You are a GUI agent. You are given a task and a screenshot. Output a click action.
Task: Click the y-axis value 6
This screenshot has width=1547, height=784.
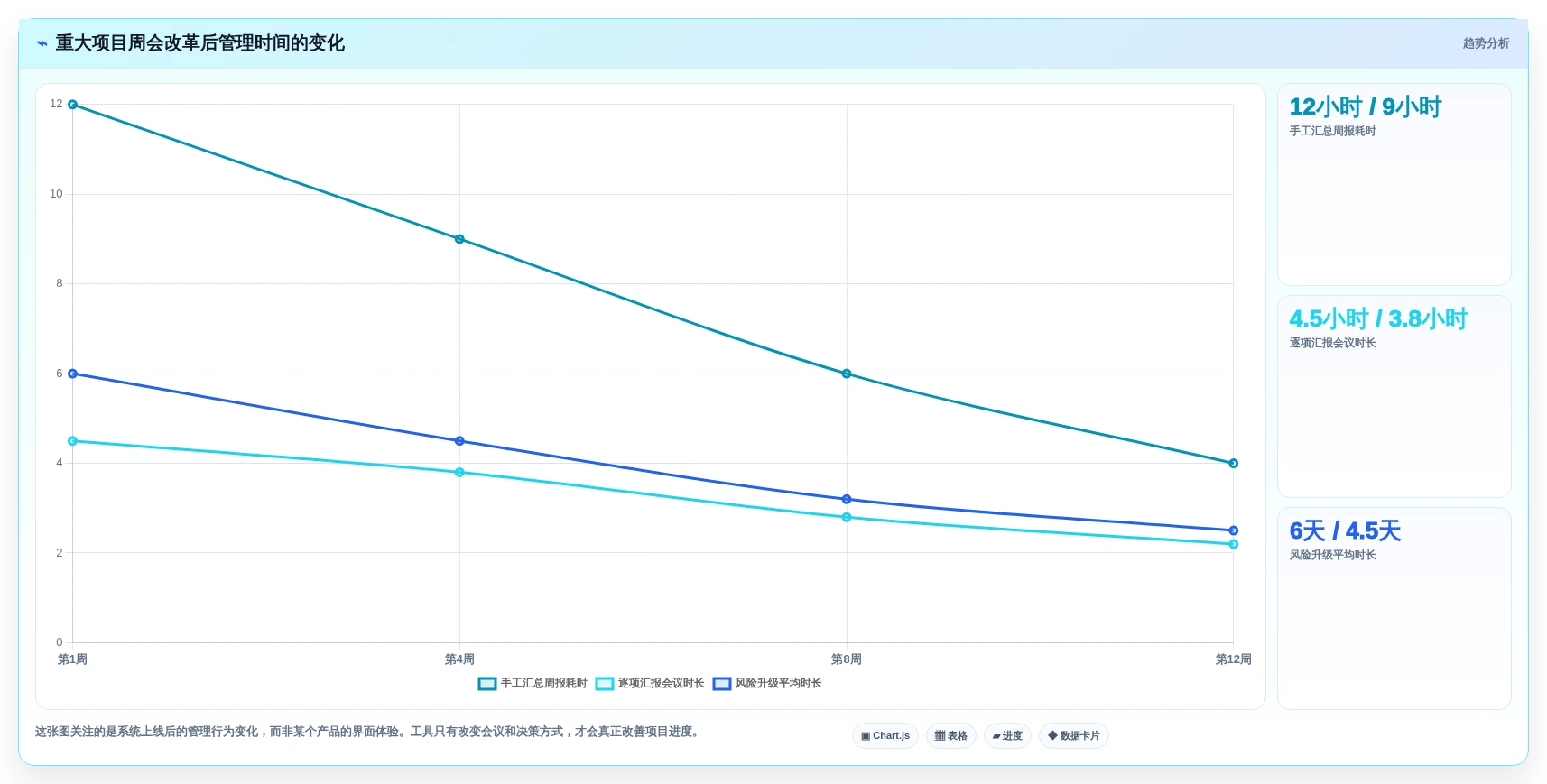tap(60, 374)
